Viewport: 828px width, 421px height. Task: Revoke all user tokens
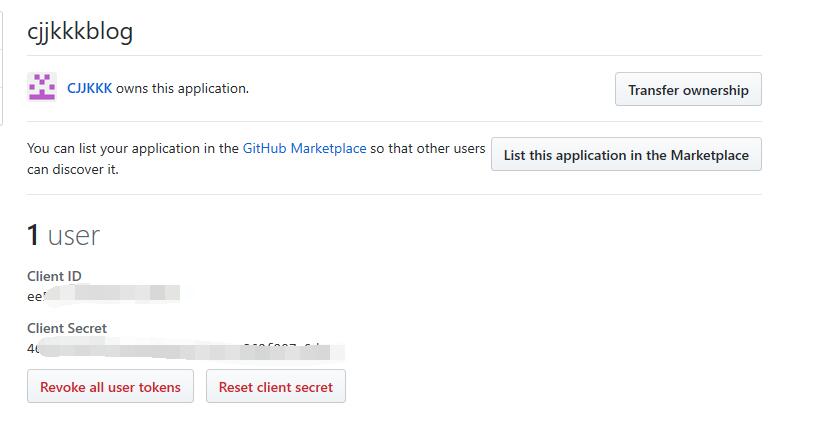point(110,387)
